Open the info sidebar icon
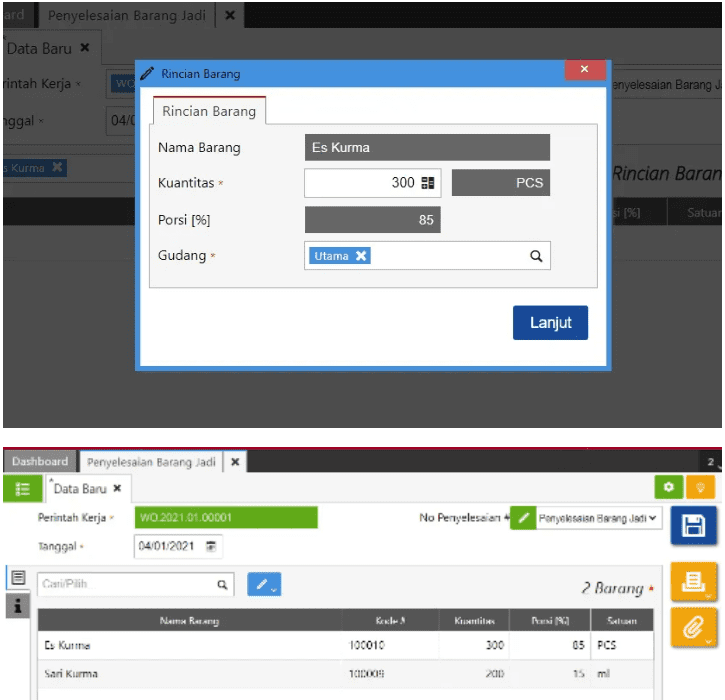 pyautogui.click(x=18, y=605)
